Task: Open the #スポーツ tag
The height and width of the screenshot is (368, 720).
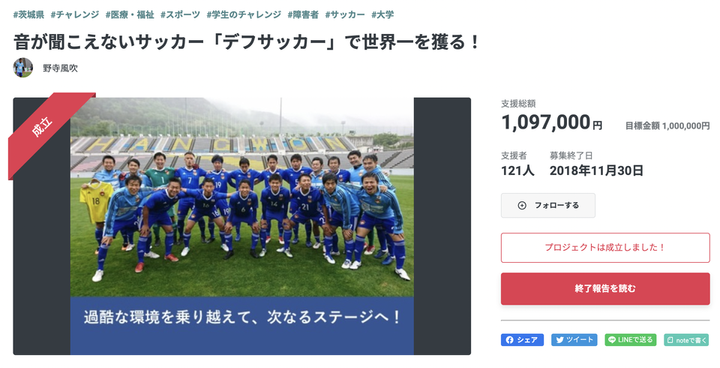Action: point(180,15)
